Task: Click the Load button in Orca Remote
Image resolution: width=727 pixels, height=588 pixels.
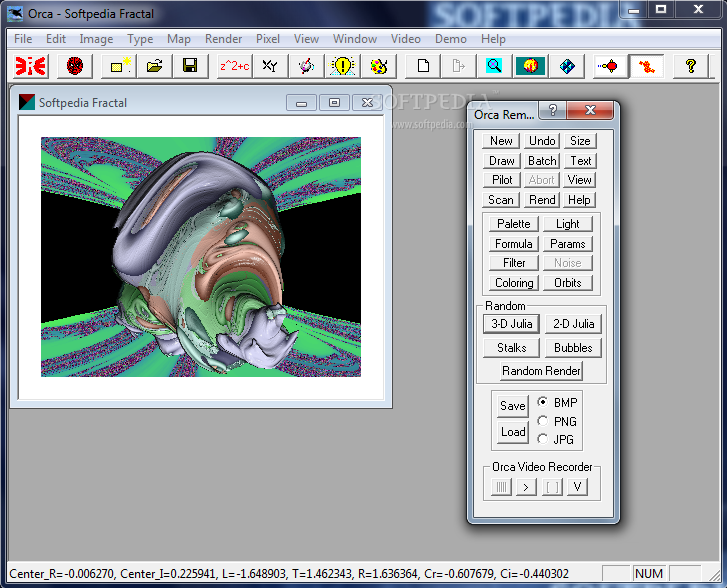Action: click(513, 432)
